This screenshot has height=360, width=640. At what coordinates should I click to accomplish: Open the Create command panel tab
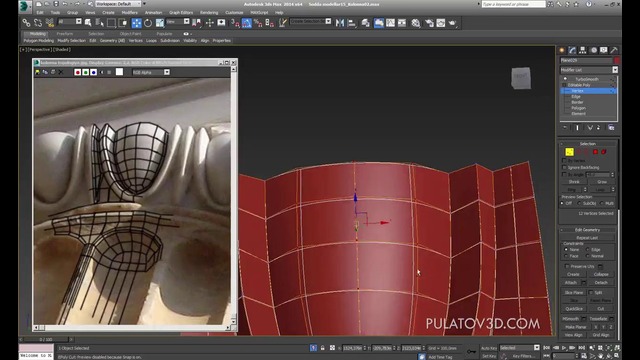click(562, 50)
